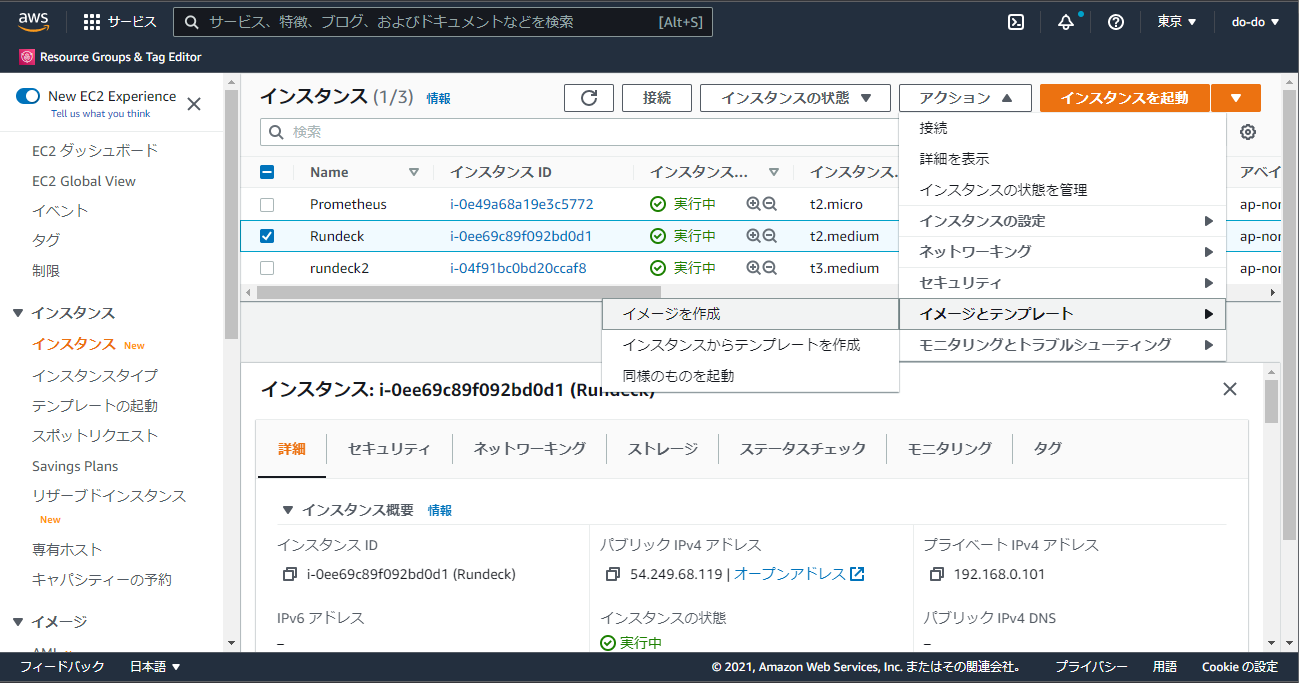Image resolution: width=1299 pixels, height=683 pixels.
Task: Close the New EC2 Experience banner
Action: (x=194, y=104)
